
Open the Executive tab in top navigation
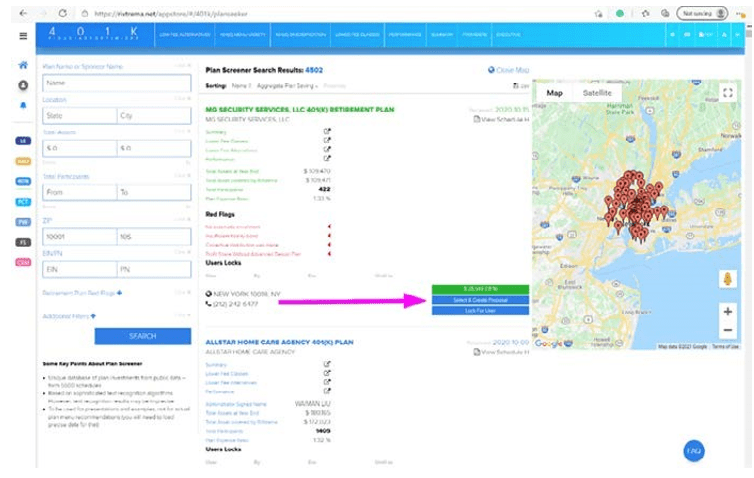click(x=512, y=35)
